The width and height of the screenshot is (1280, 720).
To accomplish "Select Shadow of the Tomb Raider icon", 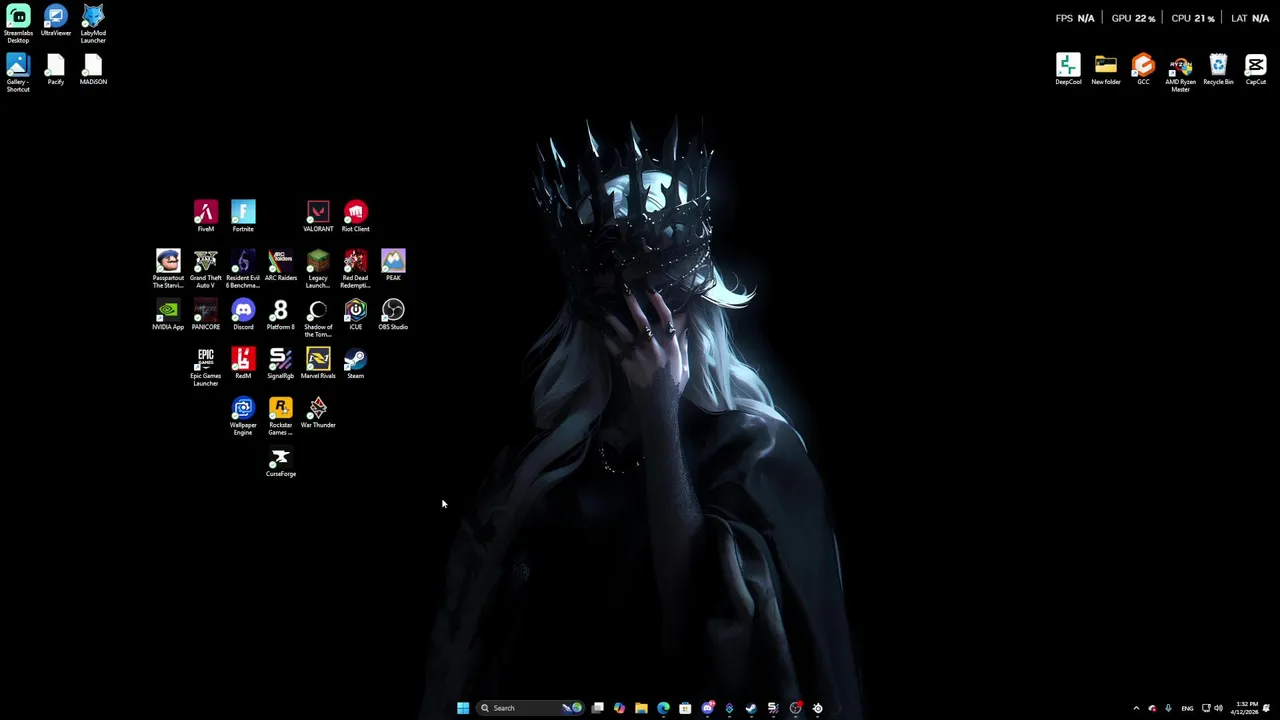I will (x=318, y=318).
